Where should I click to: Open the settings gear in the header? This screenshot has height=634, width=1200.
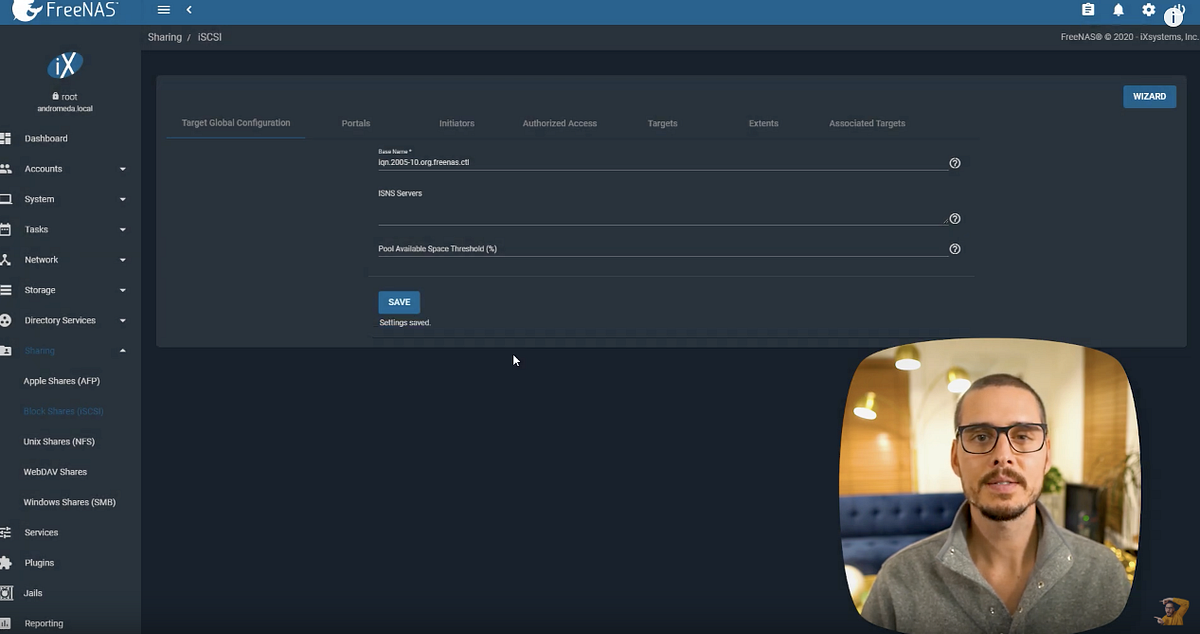[1148, 10]
